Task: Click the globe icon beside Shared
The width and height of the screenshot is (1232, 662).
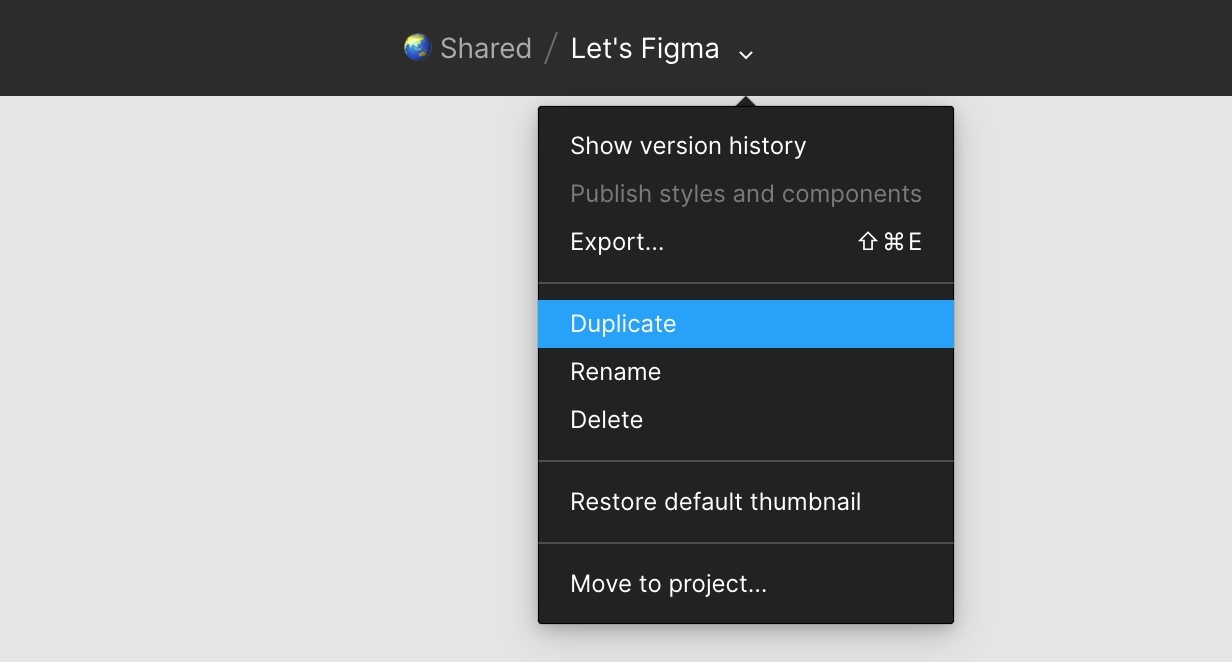Action: [x=417, y=47]
